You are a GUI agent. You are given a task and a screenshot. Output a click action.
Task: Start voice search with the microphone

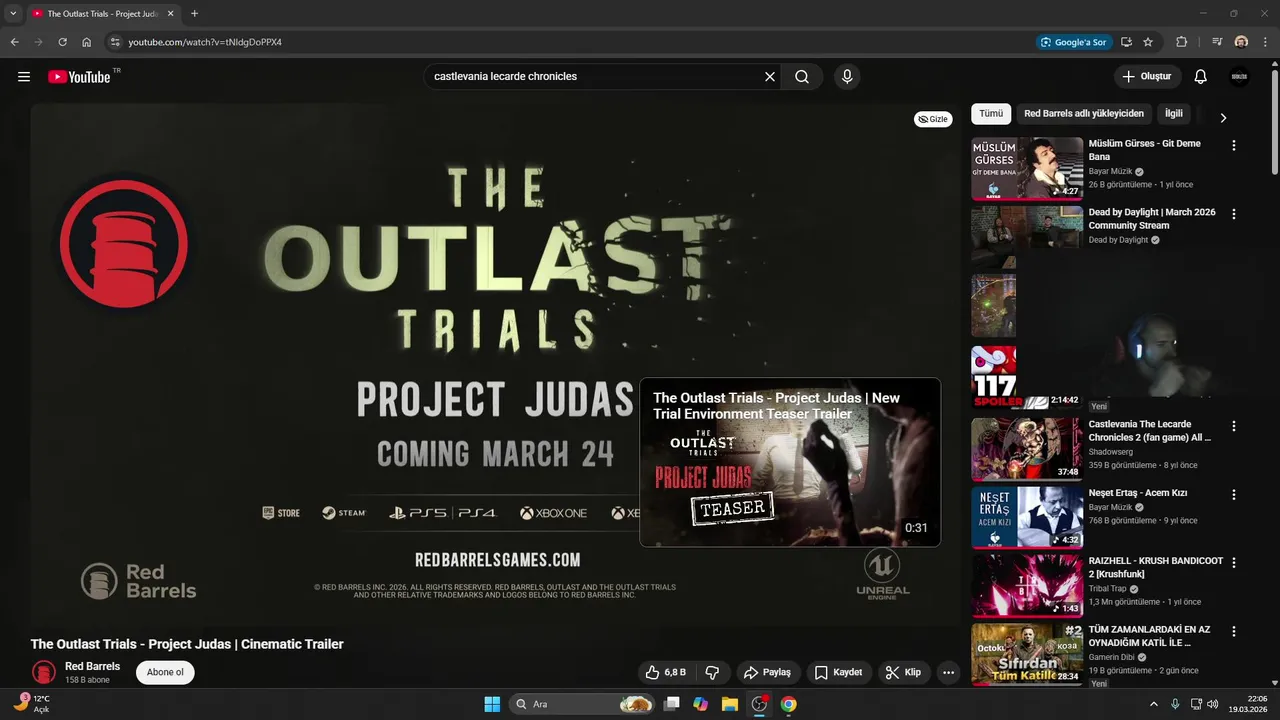coord(847,77)
